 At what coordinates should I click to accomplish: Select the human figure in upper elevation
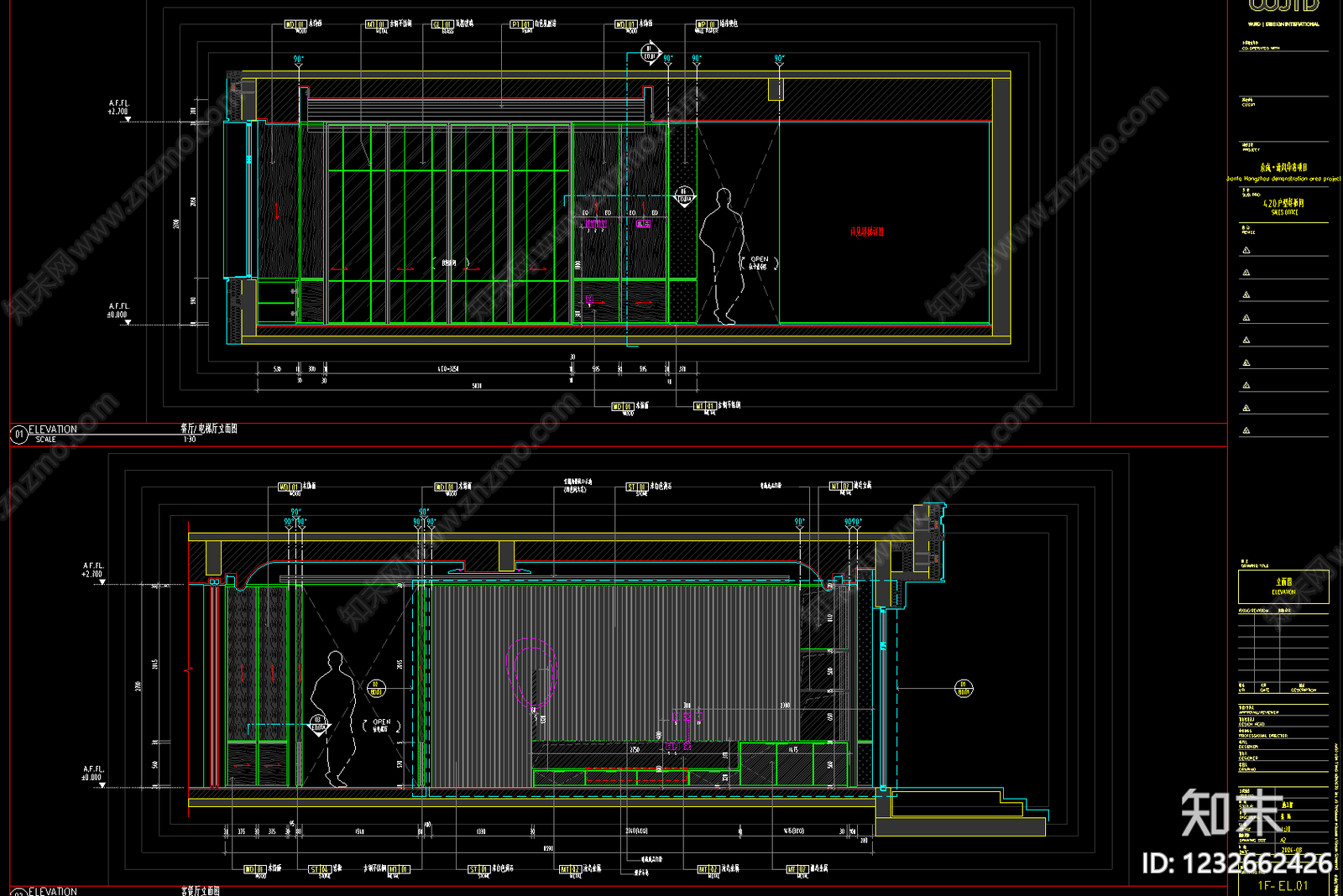[x=722, y=257]
